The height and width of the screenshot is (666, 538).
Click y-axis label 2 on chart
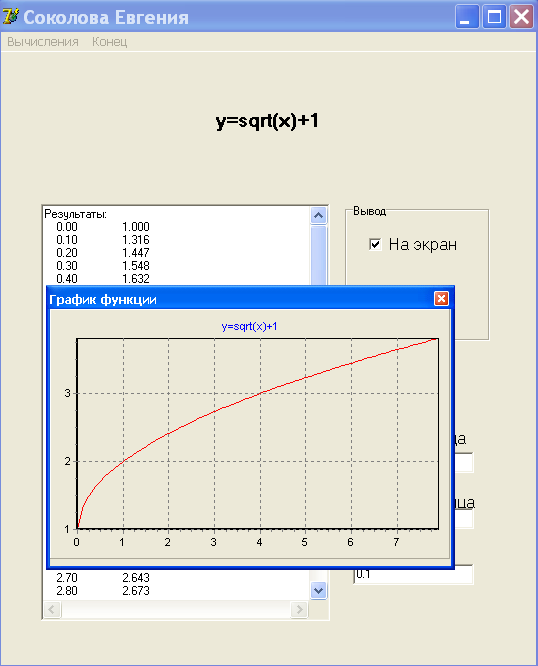pyautogui.click(x=68, y=461)
